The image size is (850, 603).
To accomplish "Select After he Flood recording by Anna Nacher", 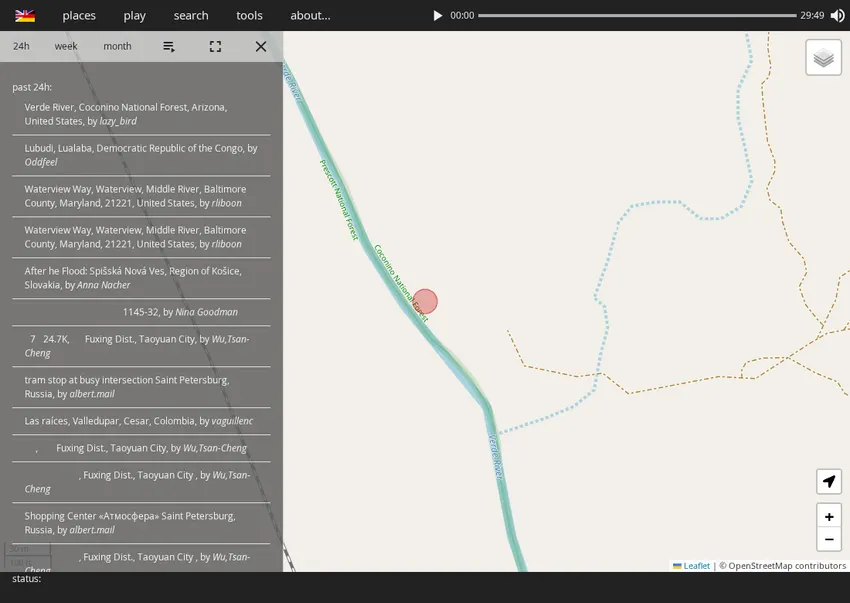I will [141, 278].
